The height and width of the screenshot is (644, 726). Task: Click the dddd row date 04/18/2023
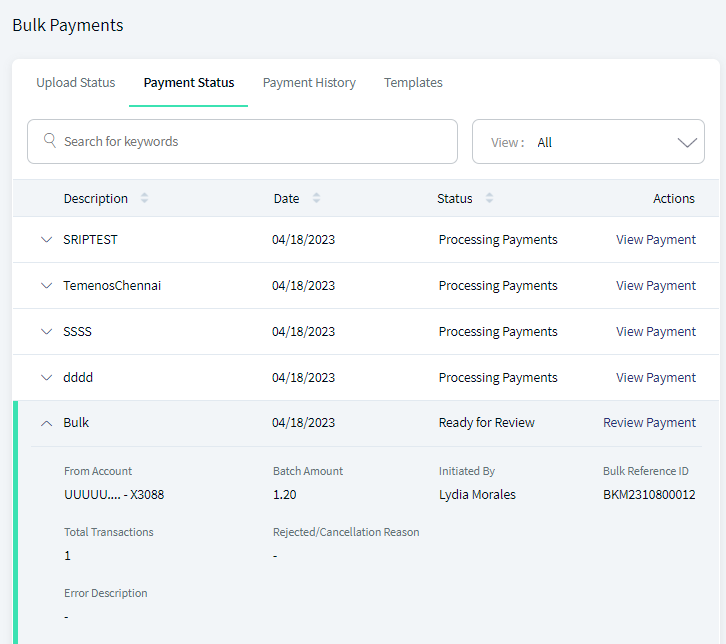[x=303, y=377]
